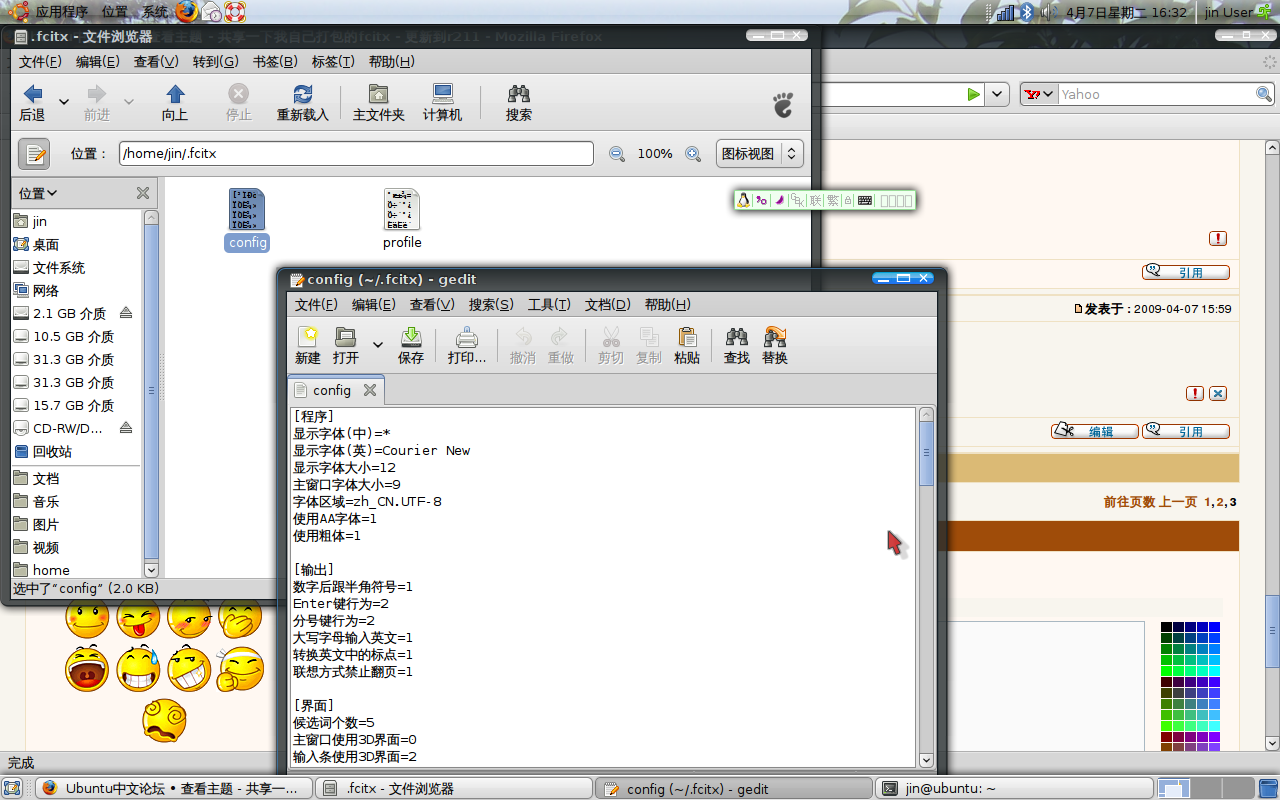Open file browser 转到 menu

coord(216,61)
